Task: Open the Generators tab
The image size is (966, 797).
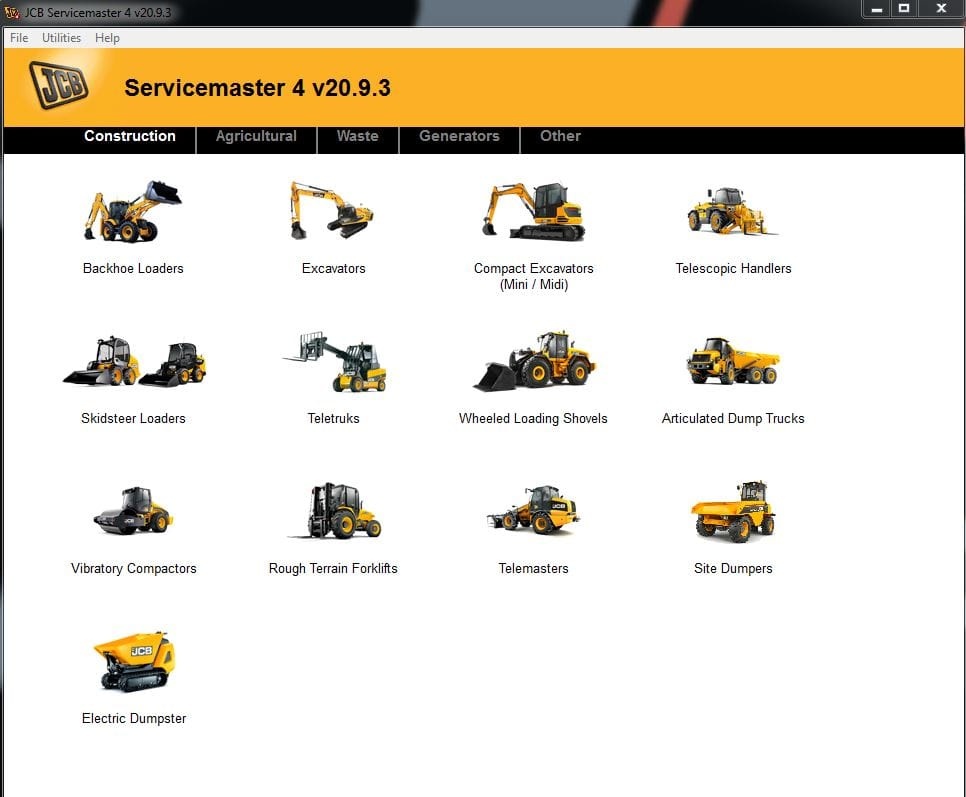Action: (459, 136)
